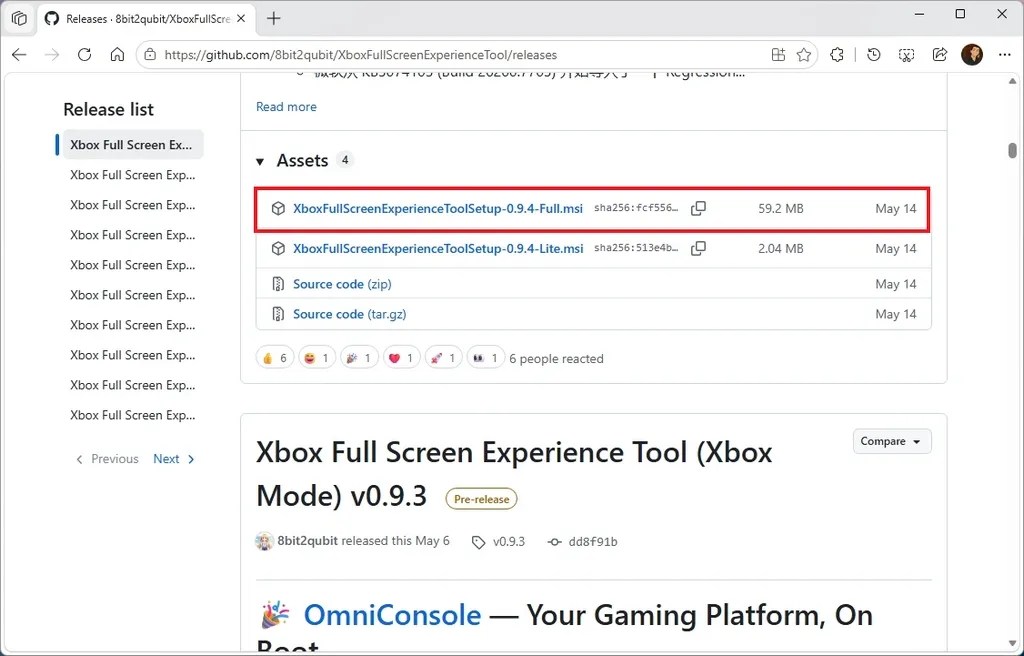The image size is (1024, 656).
Task: Click file icon beside Source code (tar.gz)
Action: pyautogui.click(x=278, y=314)
